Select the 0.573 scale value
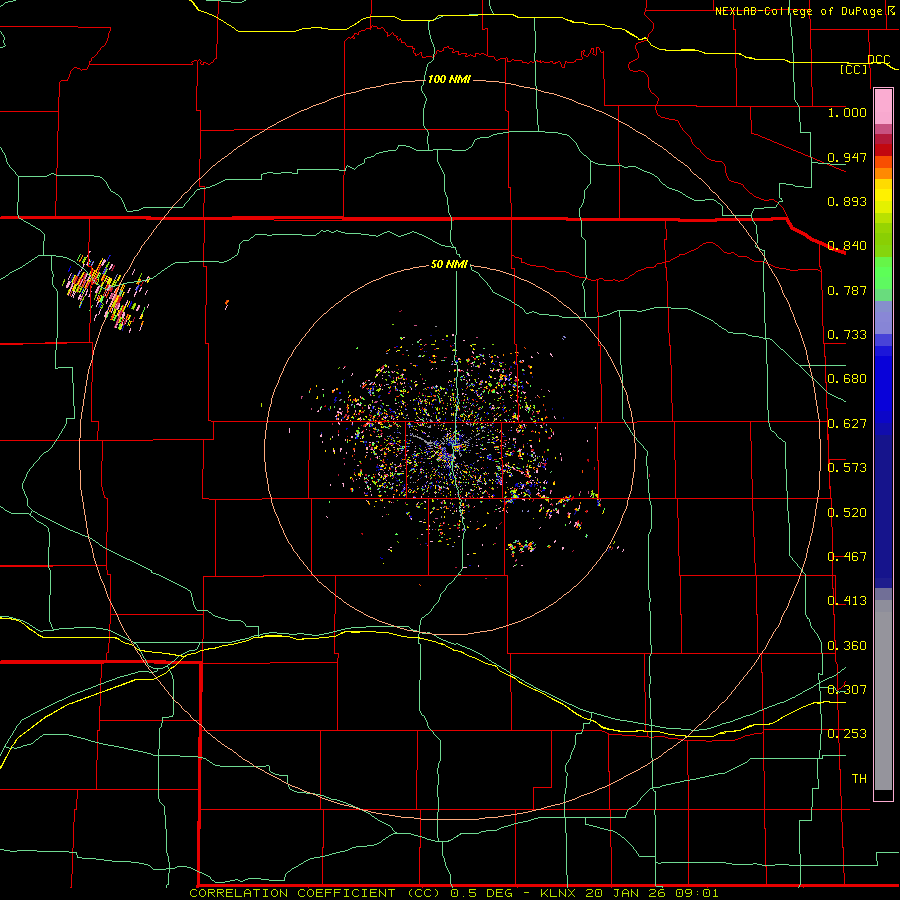The height and width of the screenshot is (900, 900). click(x=847, y=467)
